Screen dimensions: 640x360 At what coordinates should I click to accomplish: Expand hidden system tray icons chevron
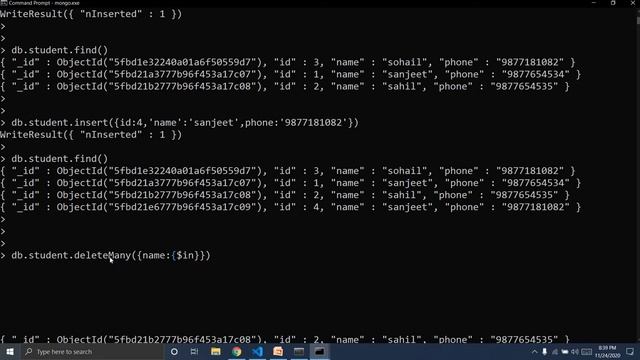click(x=534, y=351)
